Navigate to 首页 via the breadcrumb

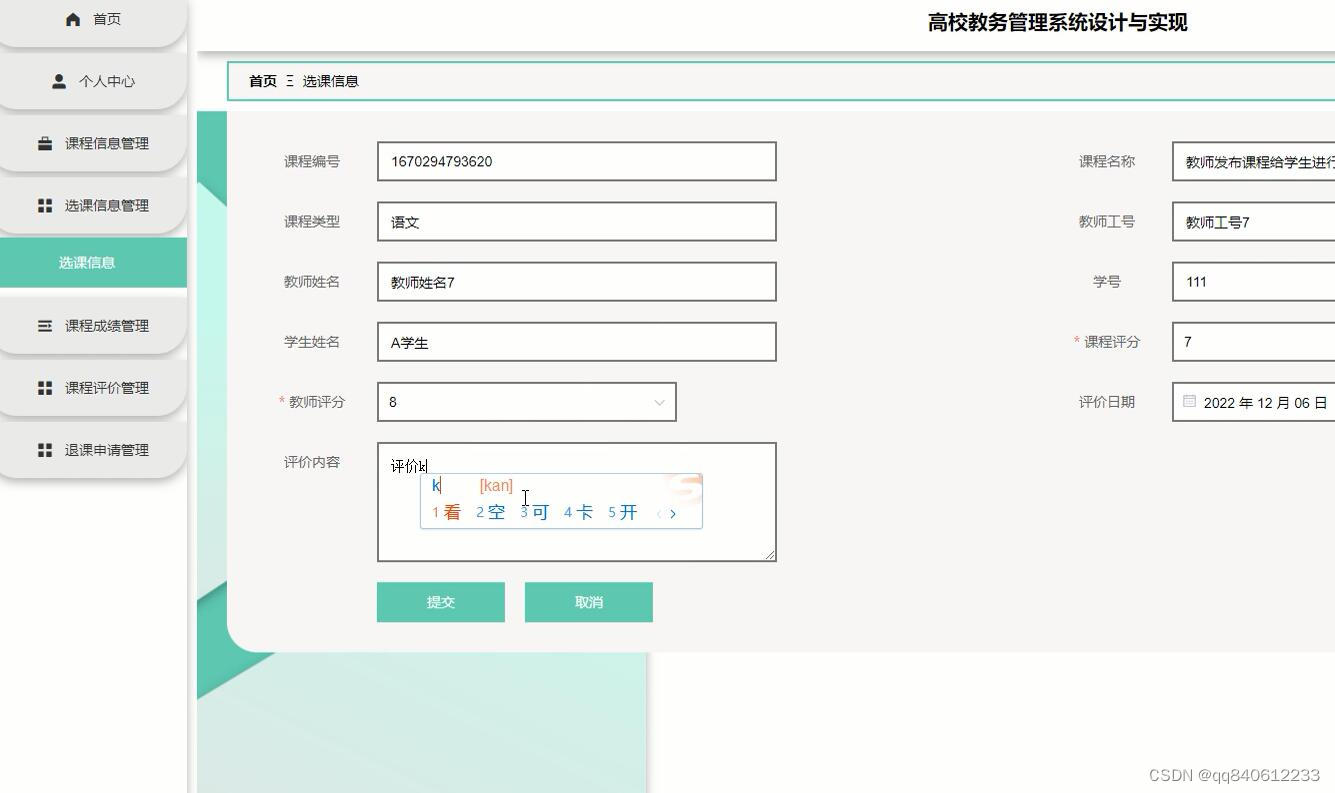[x=262, y=81]
